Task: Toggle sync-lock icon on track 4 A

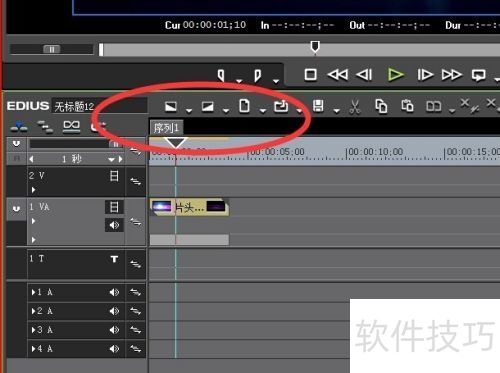Action: (136, 349)
